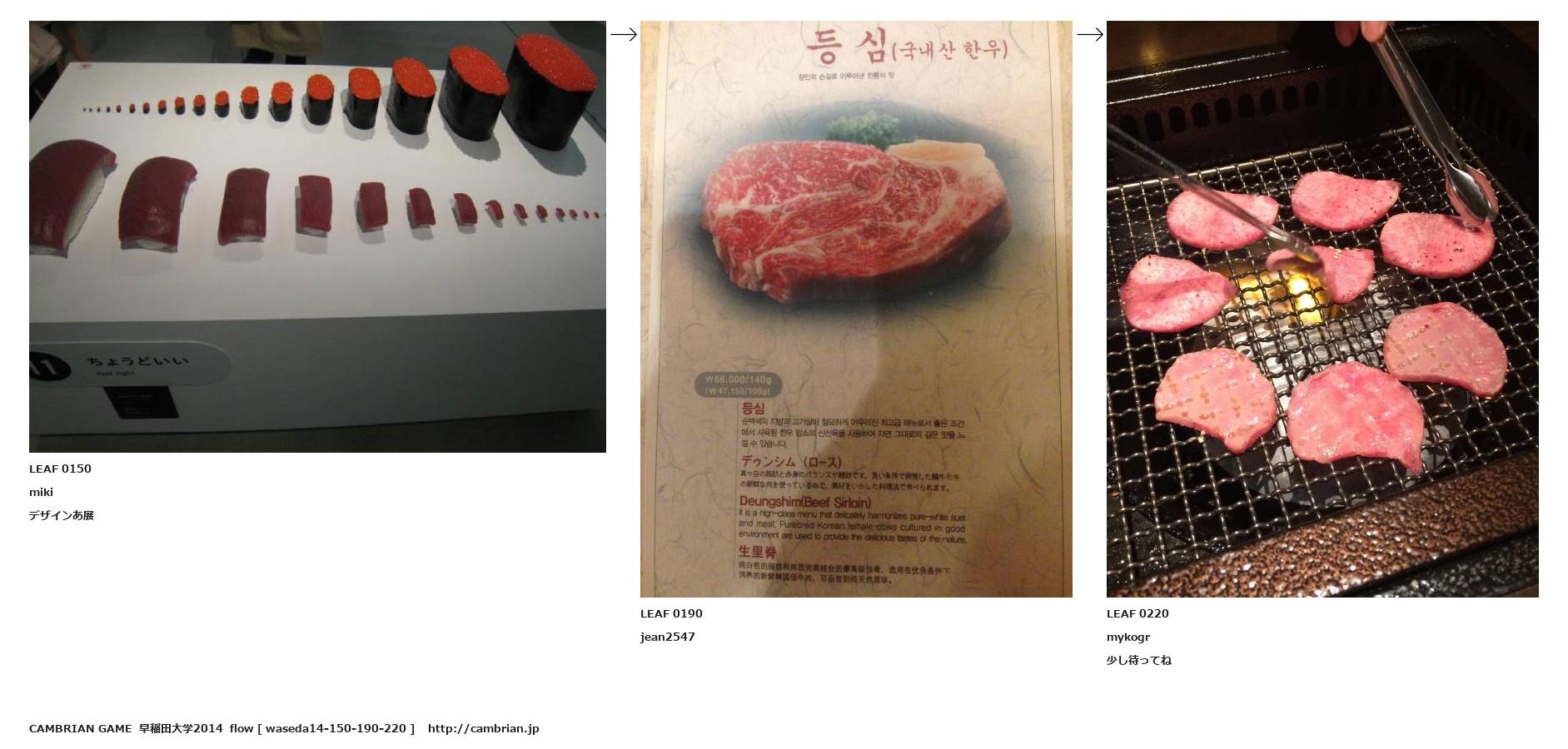Select the LEAF 0220 label
Screen dimensions: 1568x749
click(x=1137, y=613)
